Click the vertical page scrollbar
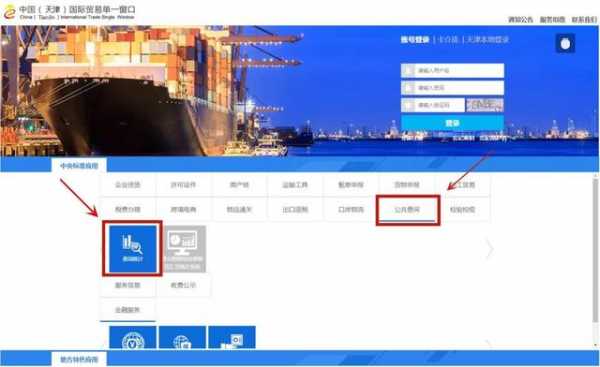 pyautogui.click(x=595, y=249)
